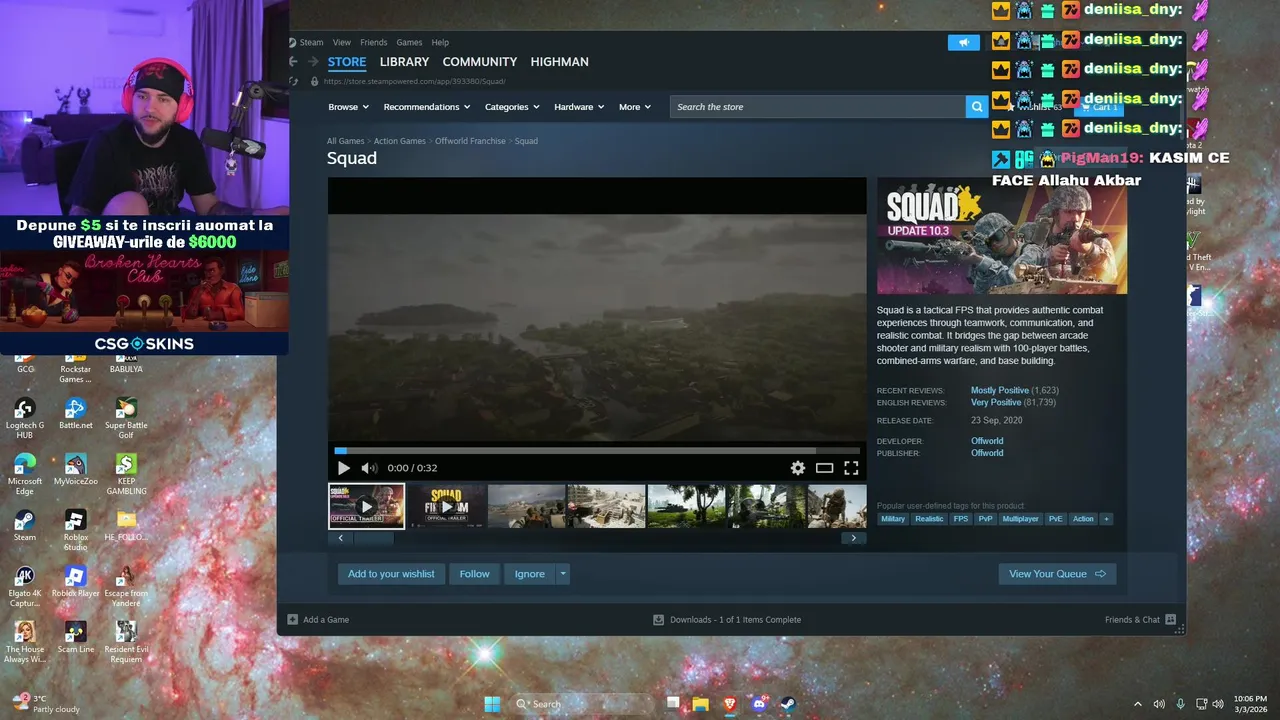Open The House Always Wins shortcut
This screenshot has height=720, width=1280.
25,642
